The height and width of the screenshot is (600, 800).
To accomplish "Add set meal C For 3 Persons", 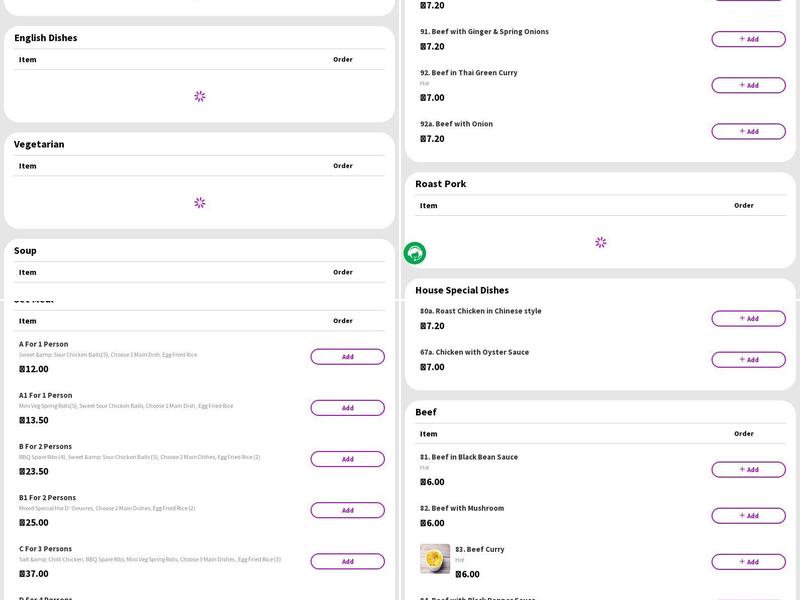I will coord(347,561).
